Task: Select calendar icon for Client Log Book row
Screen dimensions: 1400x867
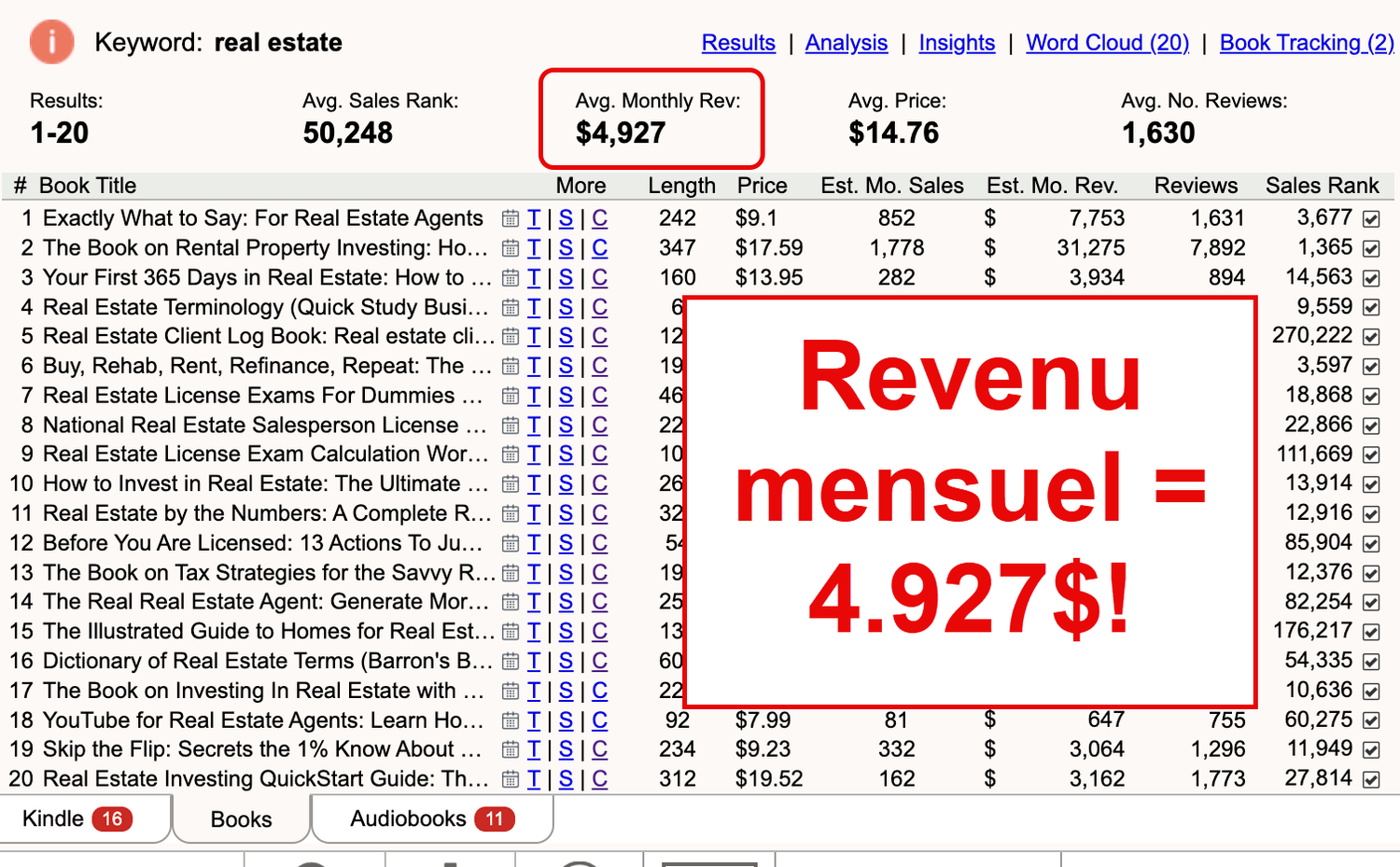Action: pyautogui.click(x=511, y=337)
